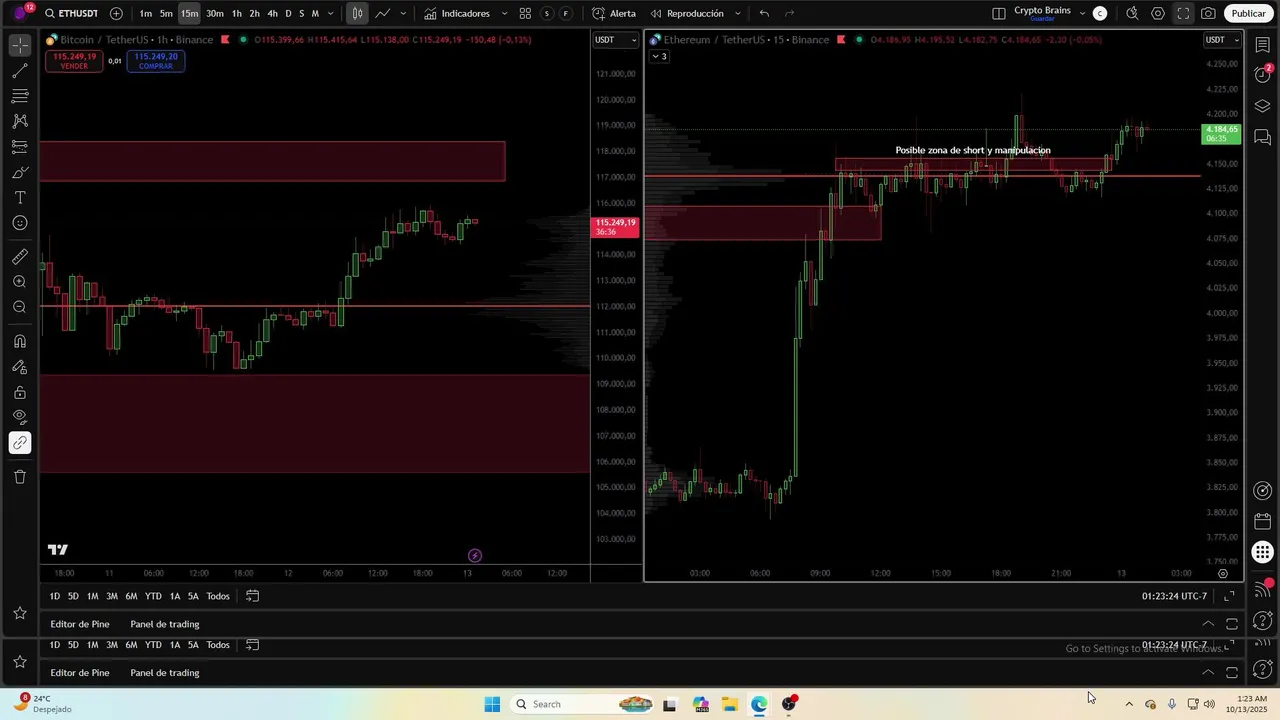The image size is (1280, 720).
Task: Select the brush drawing tool
Action: point(20,172)
